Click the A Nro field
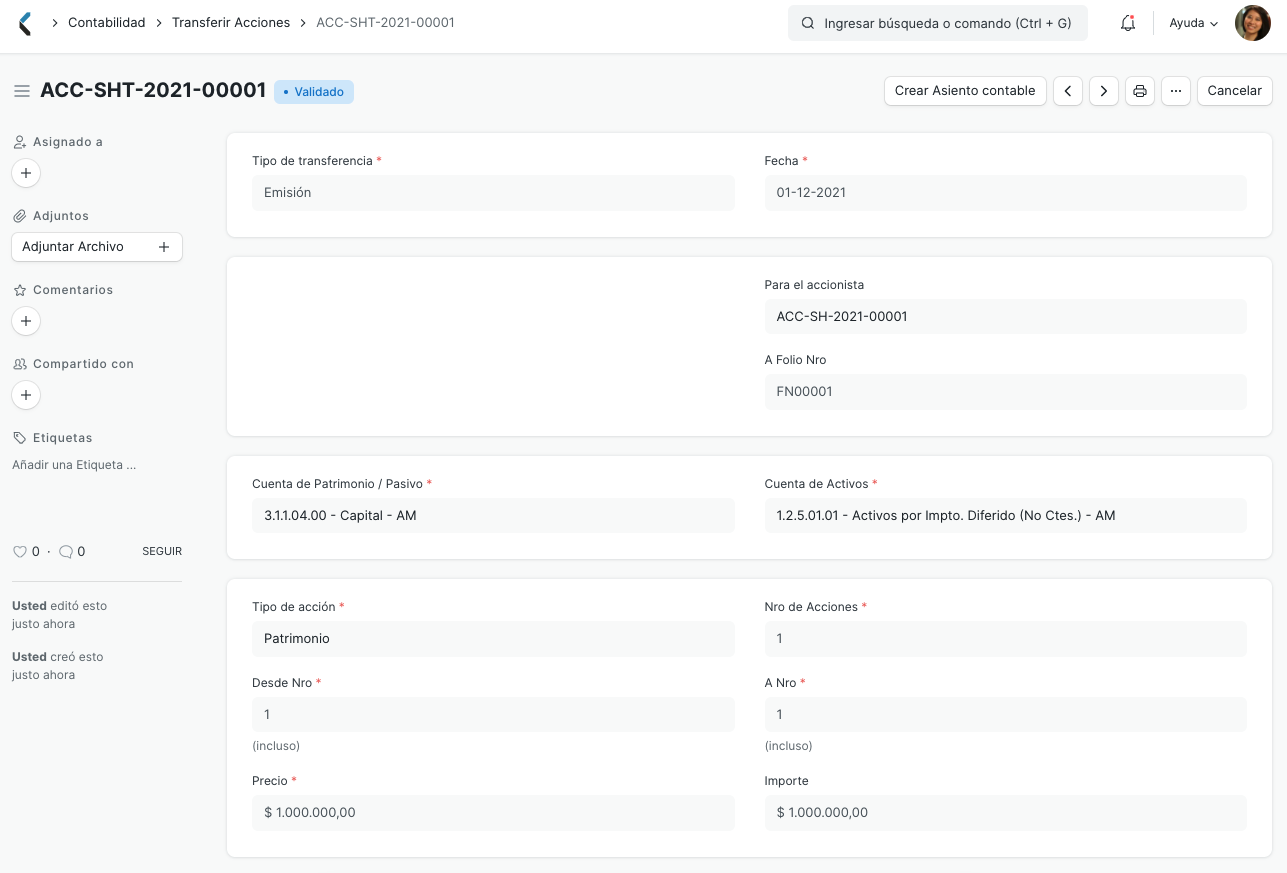Image resolution: width=1287 pixels, height=873 pixels. click(1005, 715)
